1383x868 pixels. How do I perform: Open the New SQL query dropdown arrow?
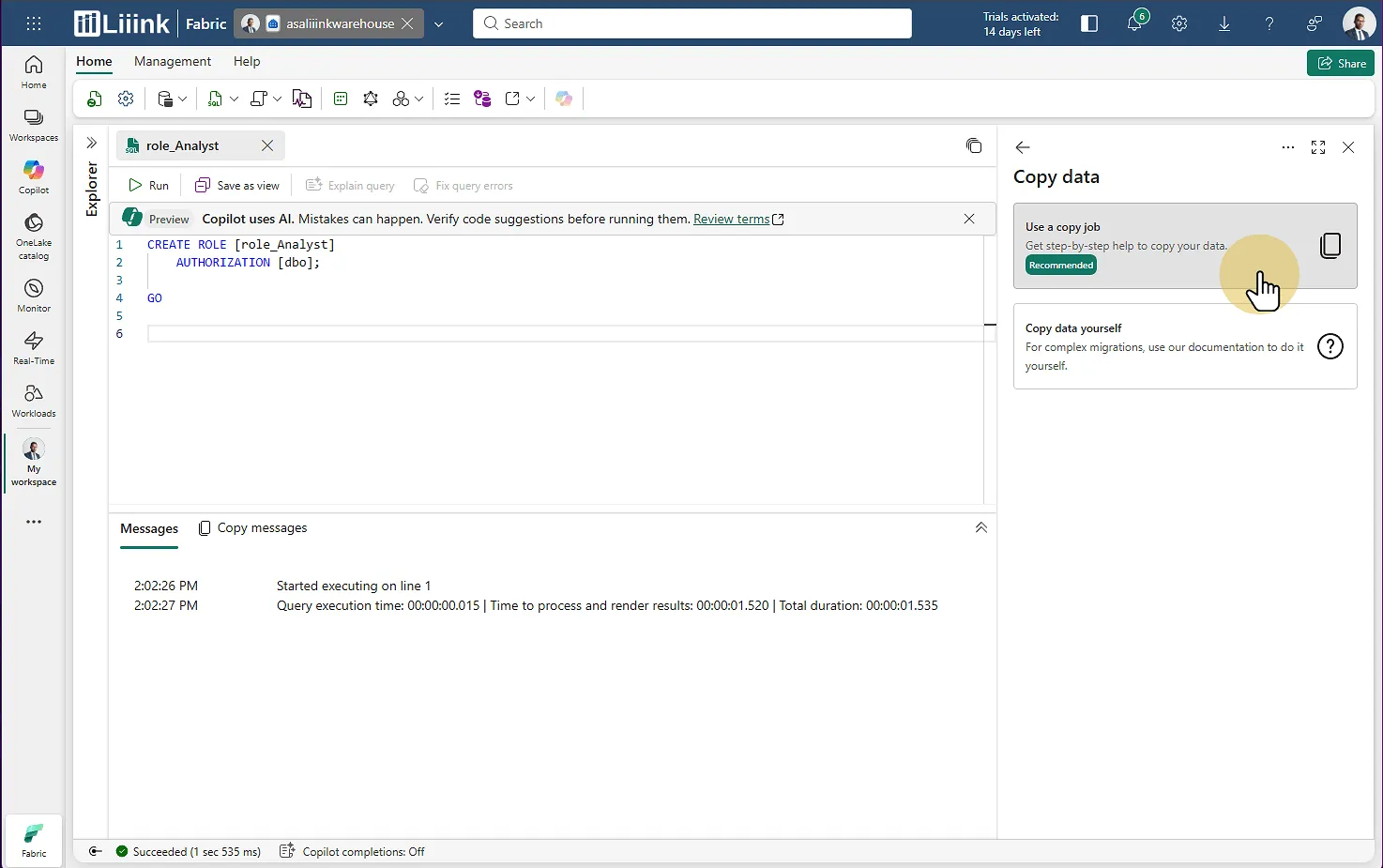point(234,99)
